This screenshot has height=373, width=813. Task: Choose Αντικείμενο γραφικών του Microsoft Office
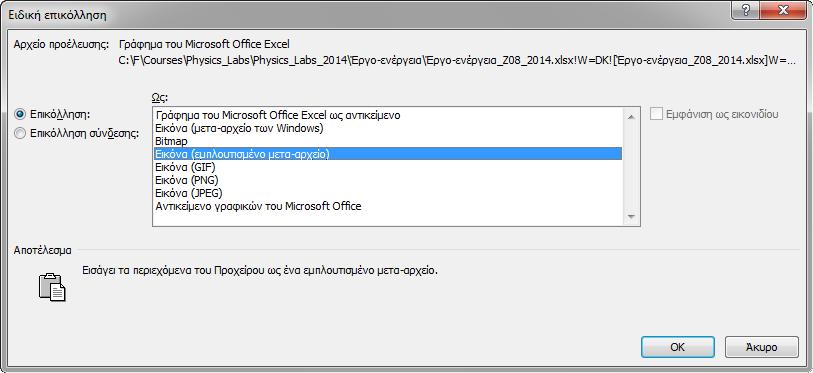pos(388,206)
